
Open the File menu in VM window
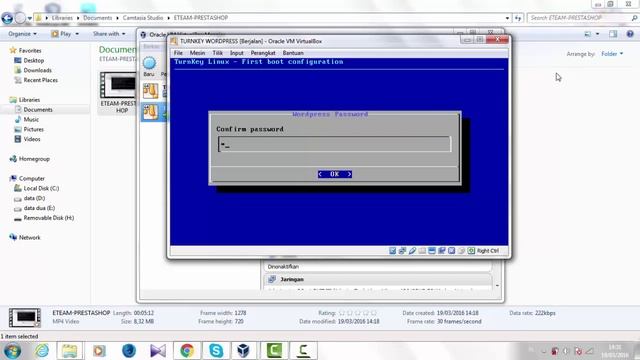click(178, 53)
